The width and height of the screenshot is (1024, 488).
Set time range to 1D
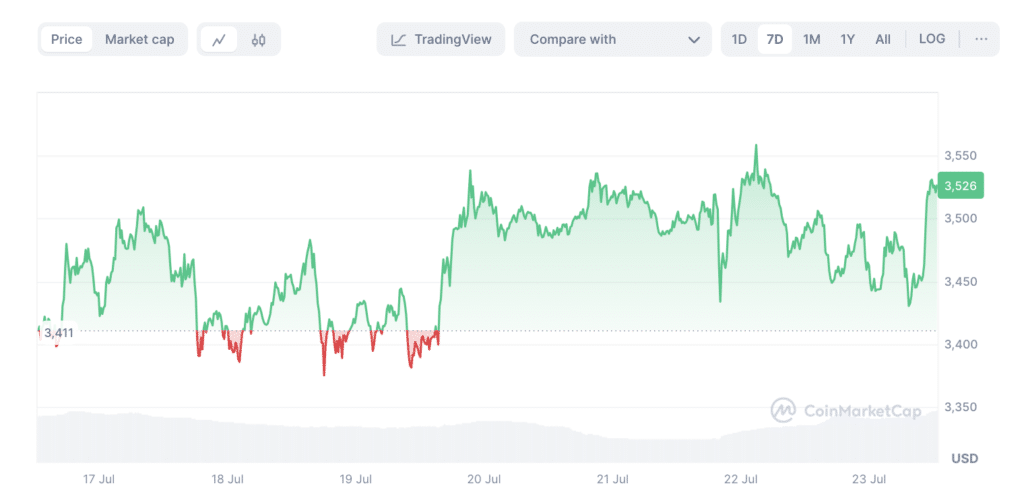(x=739, y=40)
